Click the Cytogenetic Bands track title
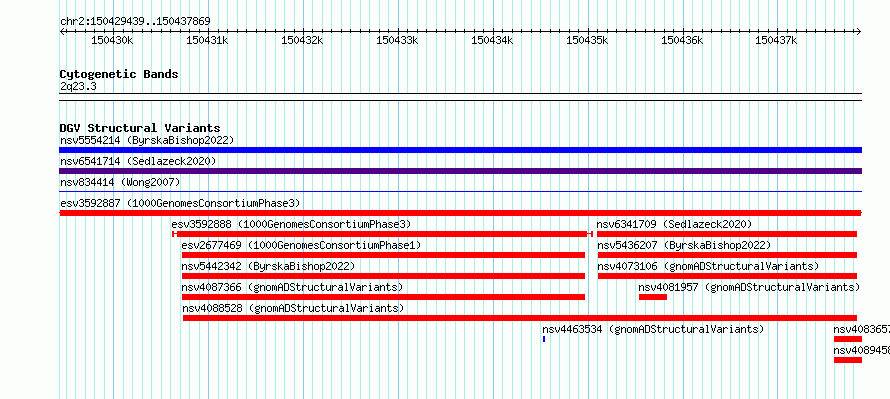The image size is (890, 399). coord(119,74)
